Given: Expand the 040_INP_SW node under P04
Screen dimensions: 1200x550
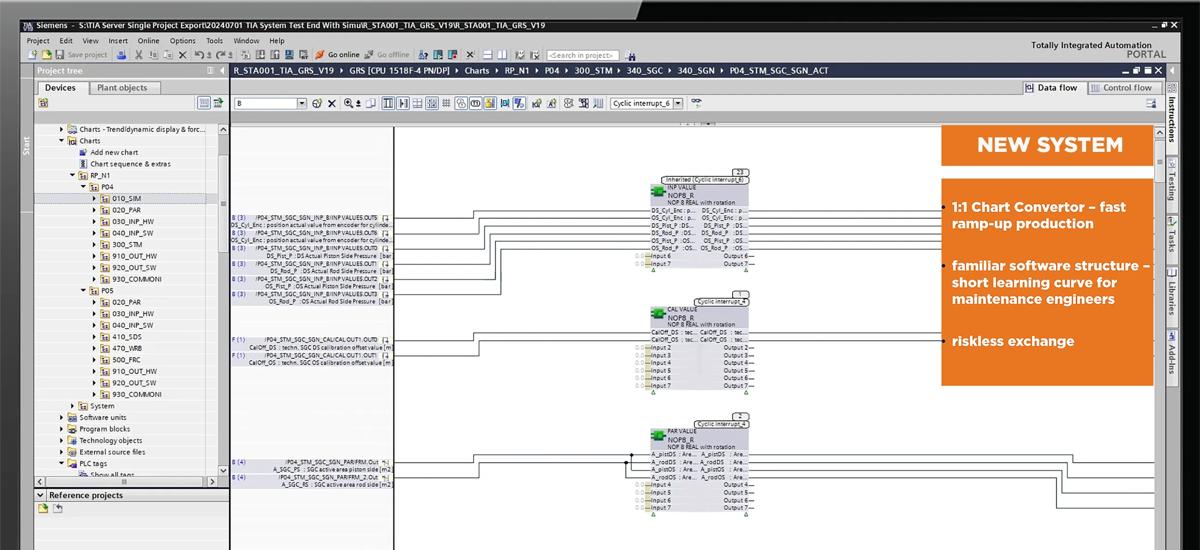Looking at the screenshot, I should tap(95, 233).
